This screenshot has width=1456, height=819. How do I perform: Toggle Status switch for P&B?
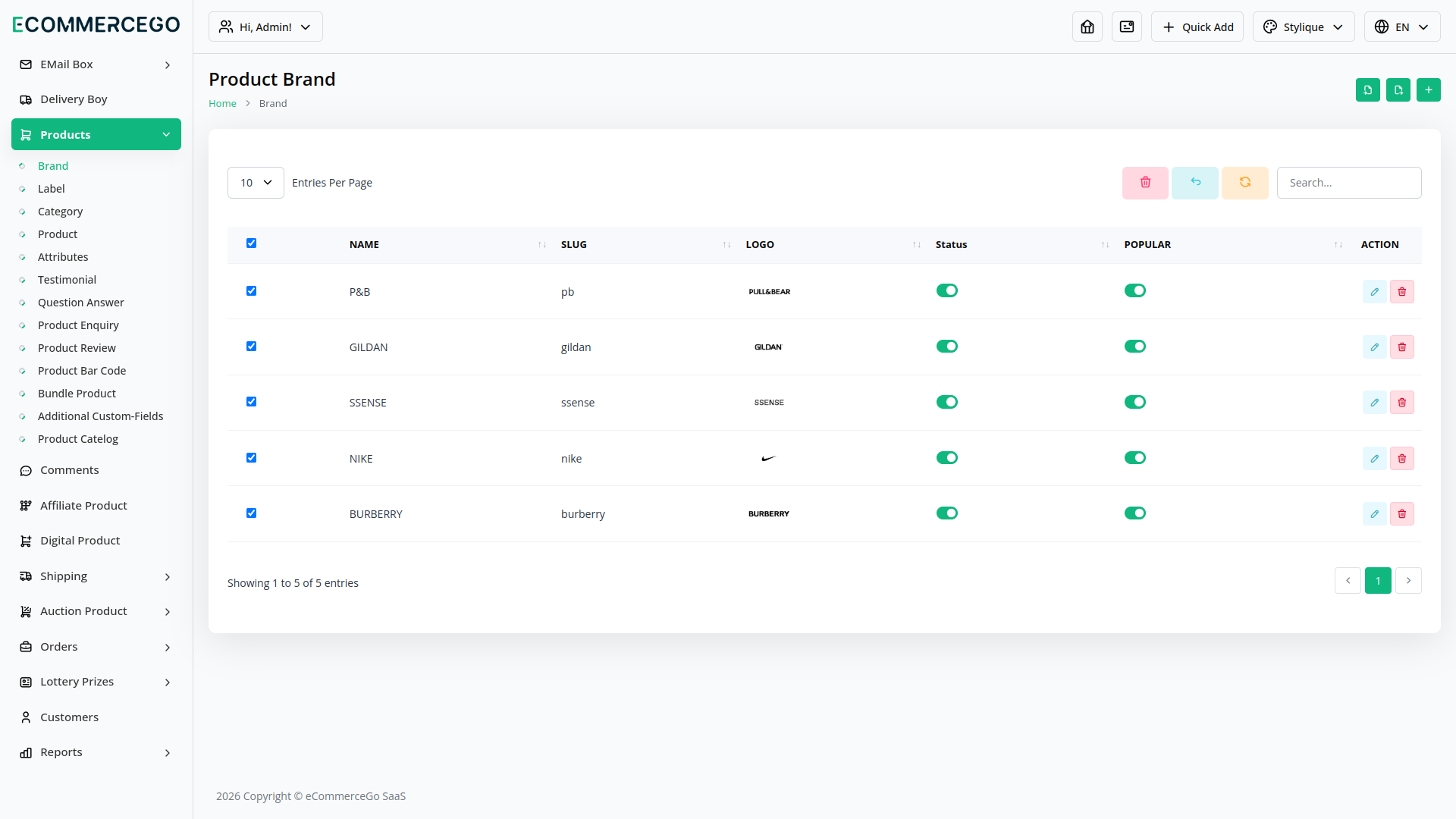947,291
